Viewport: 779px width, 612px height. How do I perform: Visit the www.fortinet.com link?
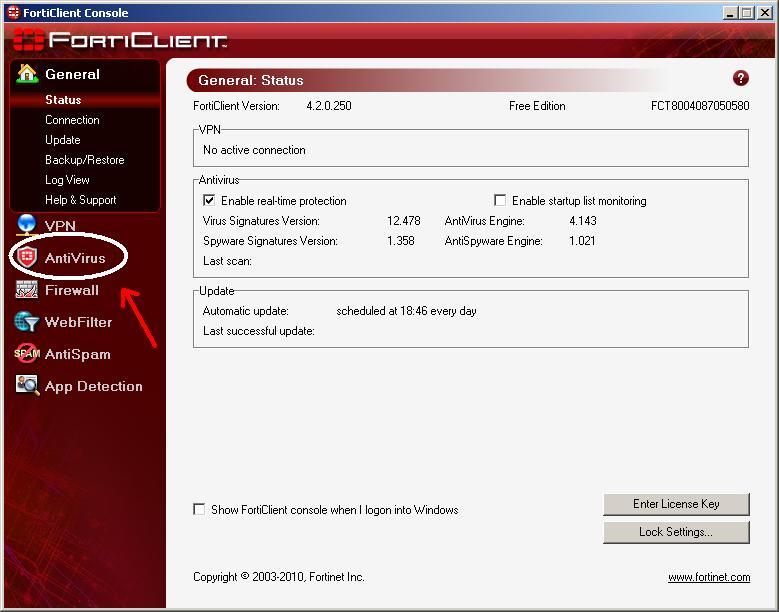click(709, 577)
